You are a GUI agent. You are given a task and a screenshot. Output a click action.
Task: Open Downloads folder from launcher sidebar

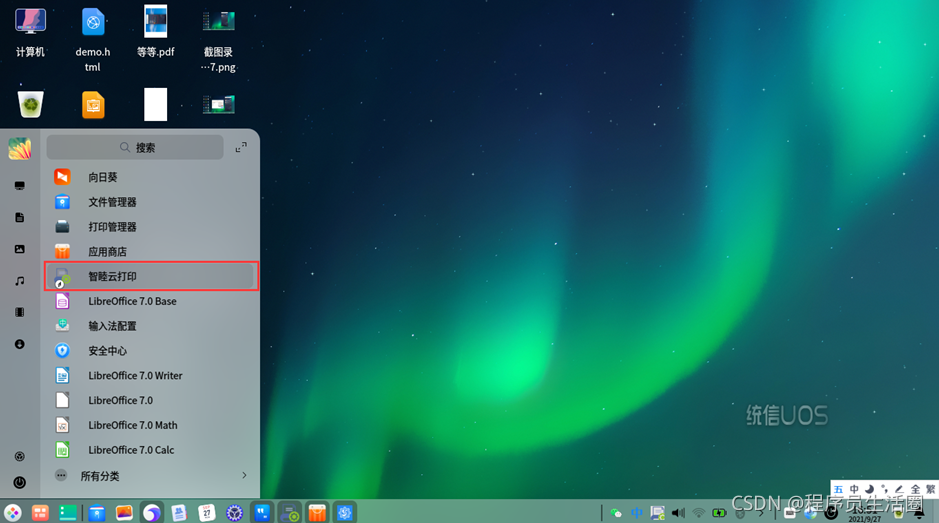(20, 344)
